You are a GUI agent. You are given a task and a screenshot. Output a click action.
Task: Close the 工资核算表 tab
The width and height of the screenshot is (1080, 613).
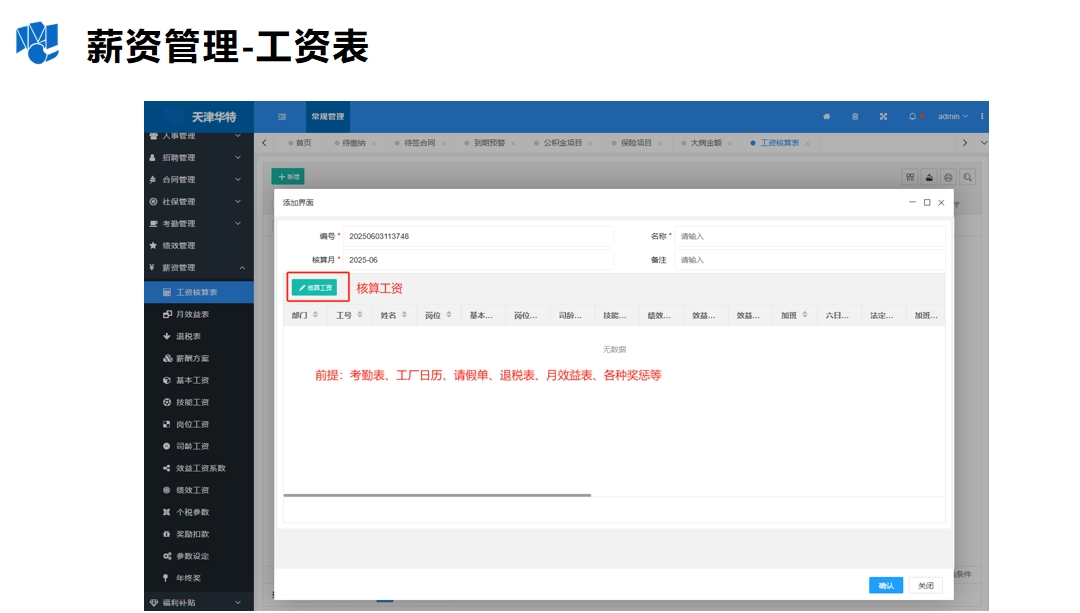tap(807, 143)
